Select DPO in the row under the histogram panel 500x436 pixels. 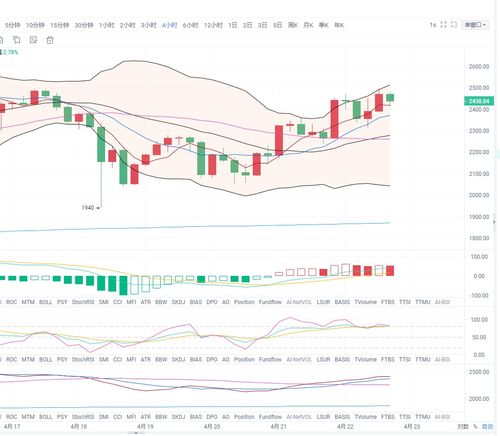point(212,302)
